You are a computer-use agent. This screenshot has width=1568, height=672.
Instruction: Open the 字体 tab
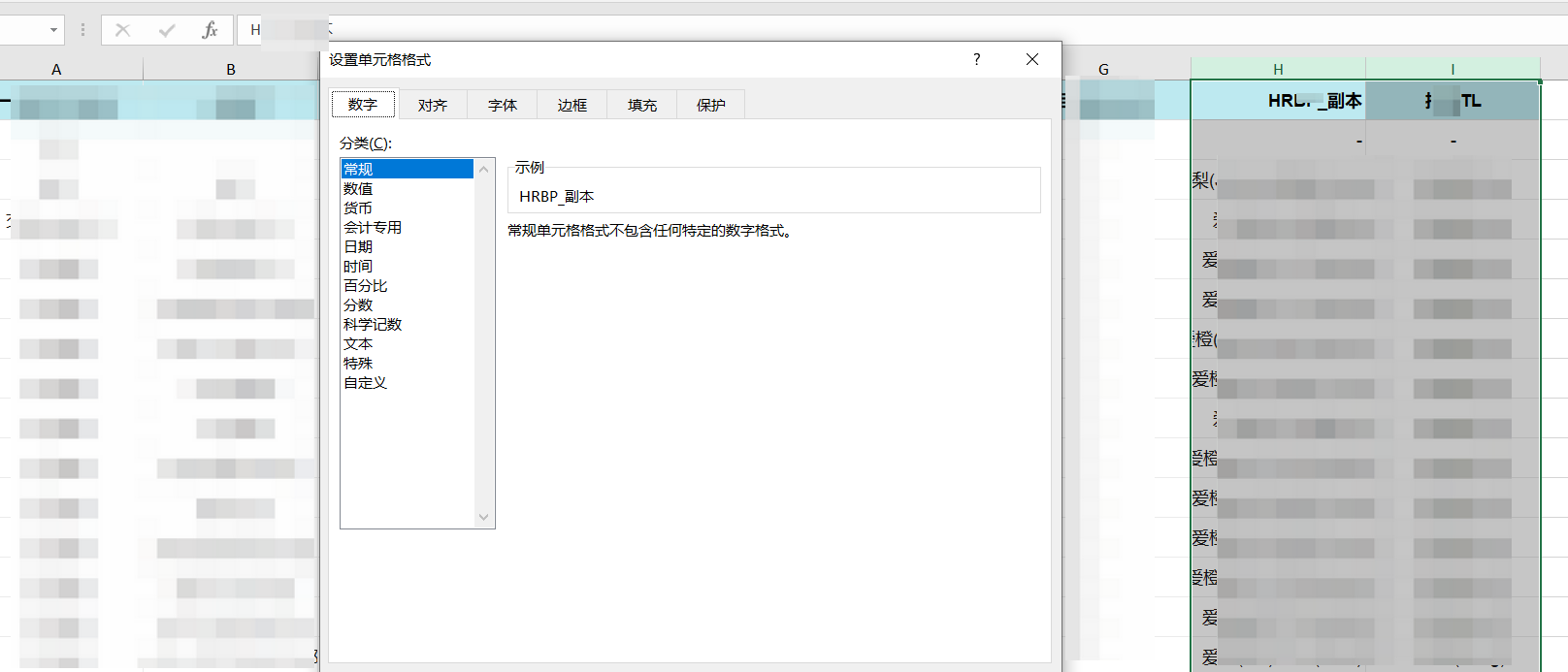[503, 105]
